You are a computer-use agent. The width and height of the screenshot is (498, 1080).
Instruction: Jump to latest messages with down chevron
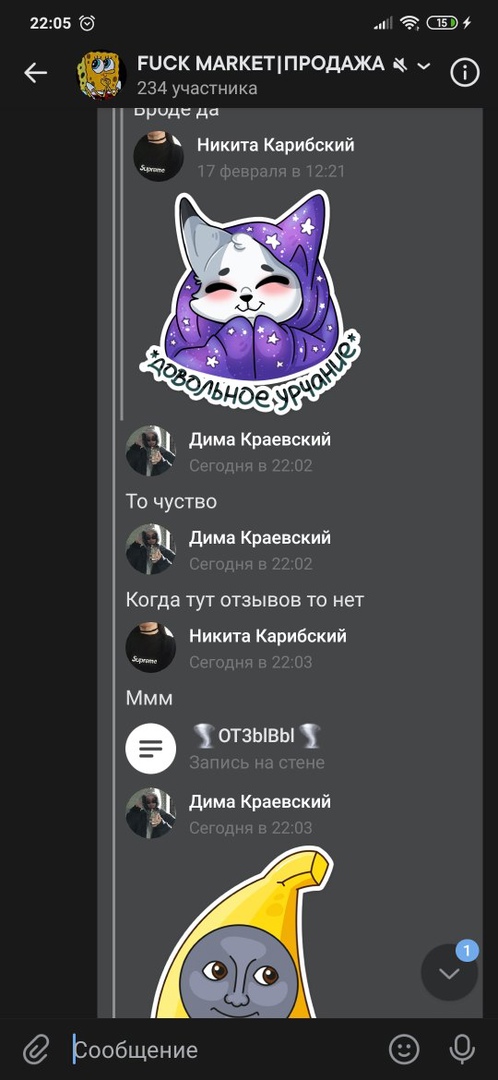coord(449,973)
